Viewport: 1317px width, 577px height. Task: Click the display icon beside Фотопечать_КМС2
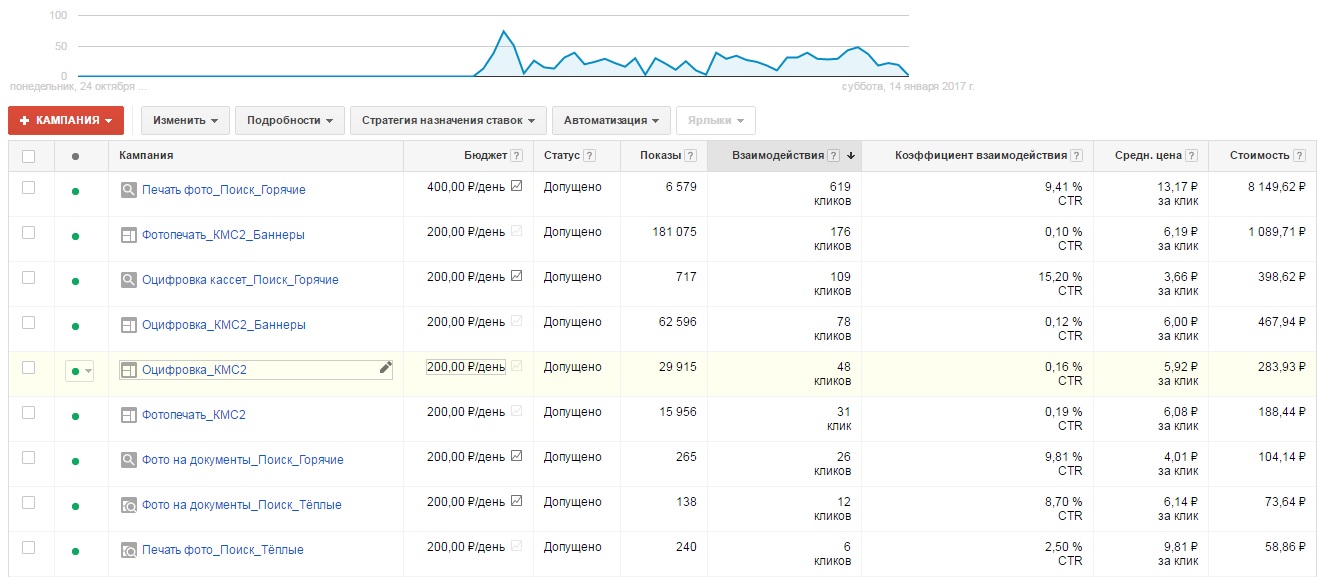tap(128, 414)
